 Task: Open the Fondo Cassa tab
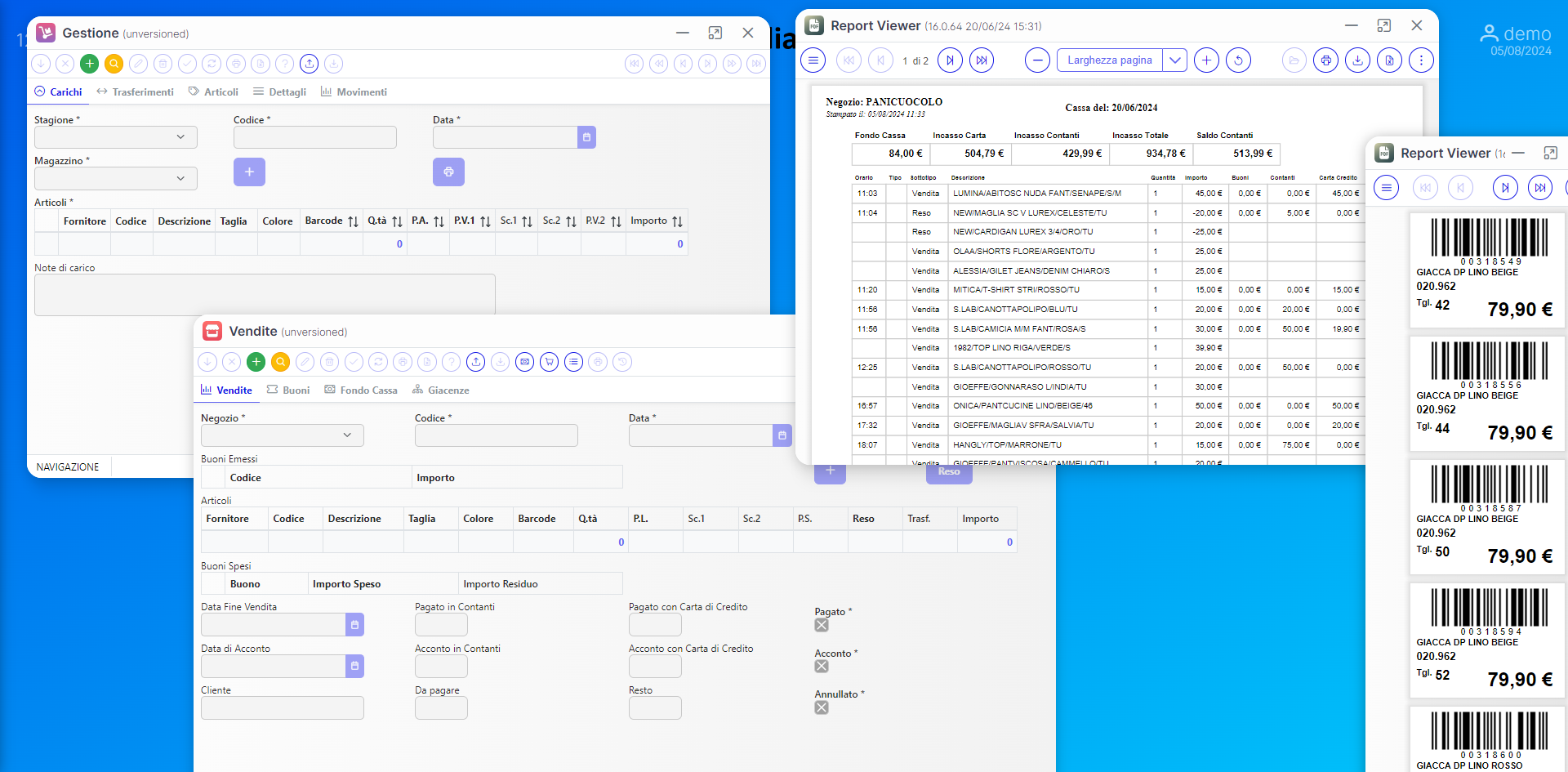click(361, 390)
